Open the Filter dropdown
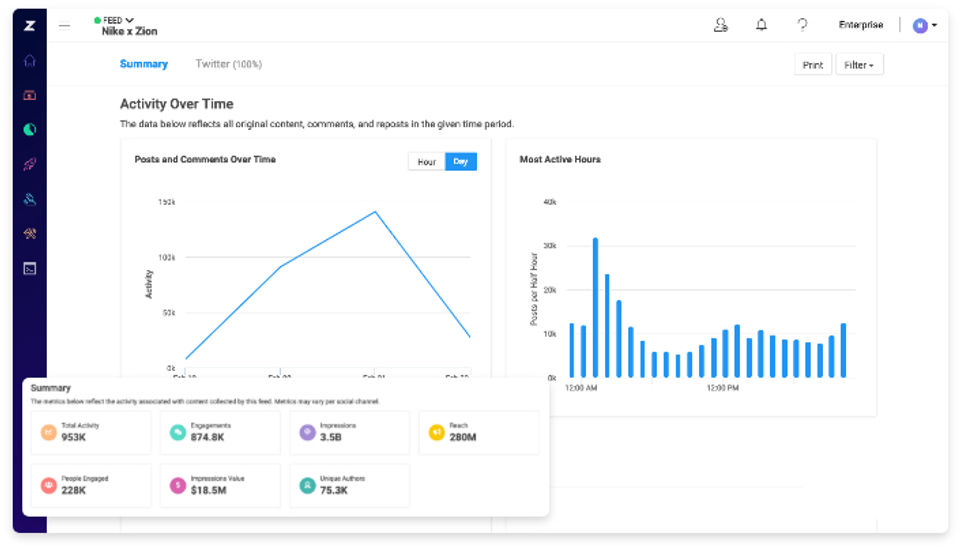Viewport: 960px width, 549px height. point(859,65)
